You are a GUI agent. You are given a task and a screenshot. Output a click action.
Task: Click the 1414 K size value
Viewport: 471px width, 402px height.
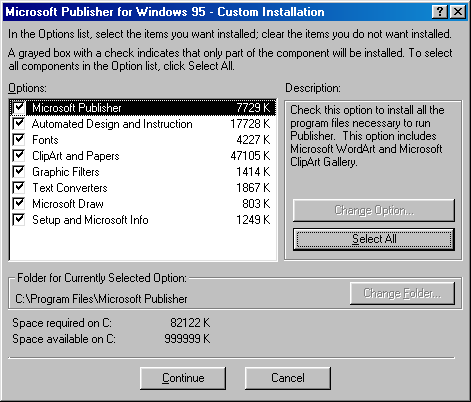pos(253,172)
